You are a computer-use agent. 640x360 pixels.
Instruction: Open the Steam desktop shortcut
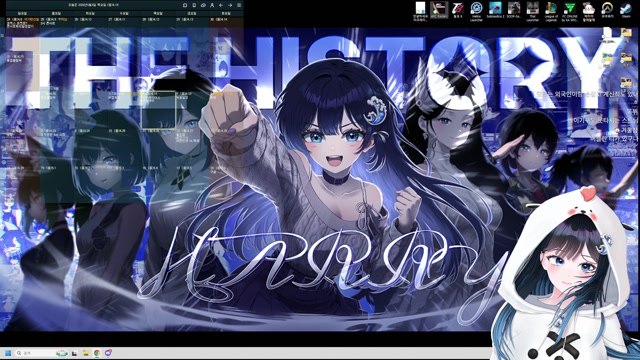(x=625, y=11)
